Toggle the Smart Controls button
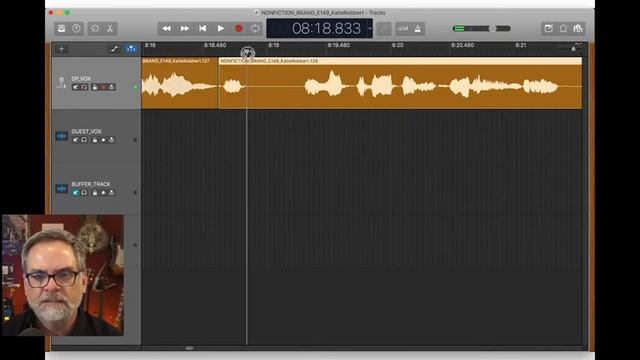This screenshot has height=360, width=640. 95,28
